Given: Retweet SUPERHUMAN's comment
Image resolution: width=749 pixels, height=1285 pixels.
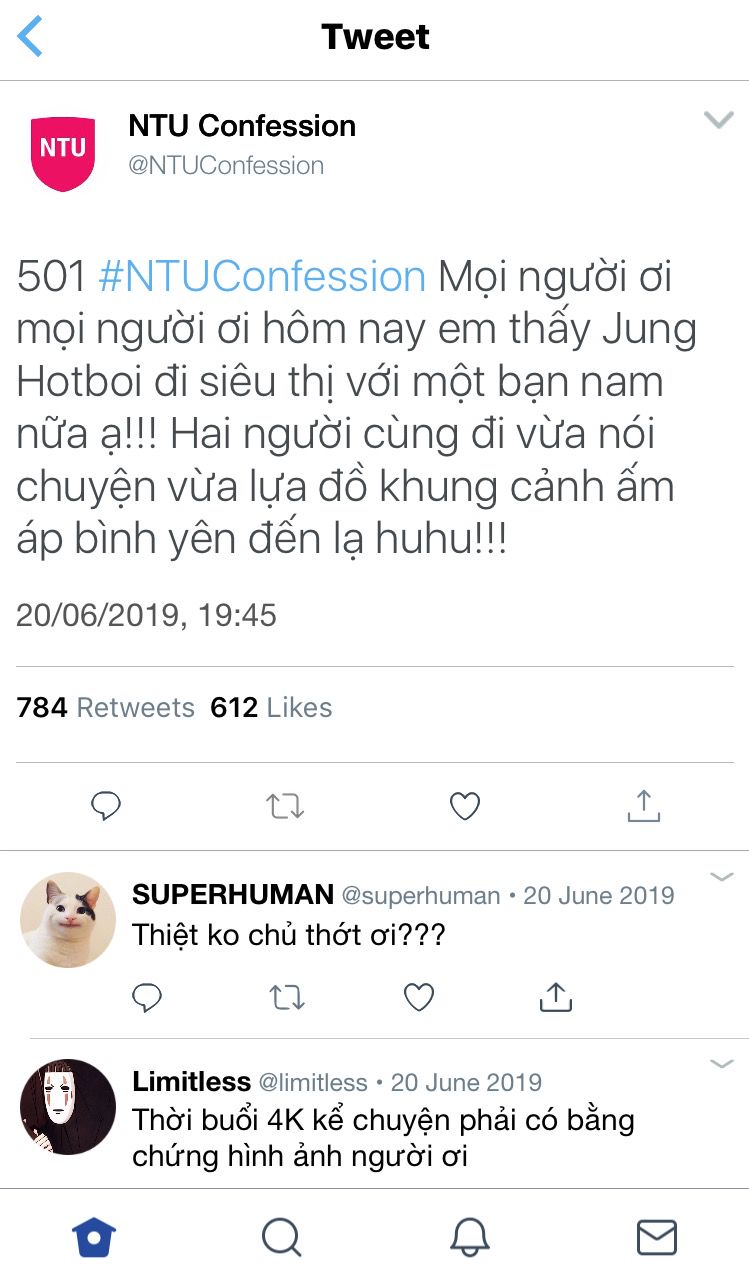Looking at the screenshot, I should [288, 997].
